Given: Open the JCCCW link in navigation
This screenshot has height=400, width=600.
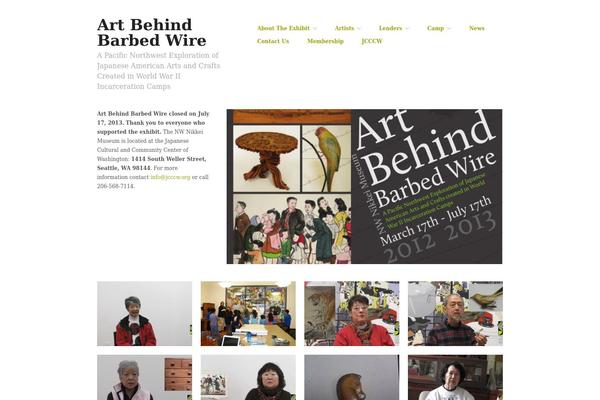Looking at the screenshot, I should pyautogui.click(x=372, y=41).
